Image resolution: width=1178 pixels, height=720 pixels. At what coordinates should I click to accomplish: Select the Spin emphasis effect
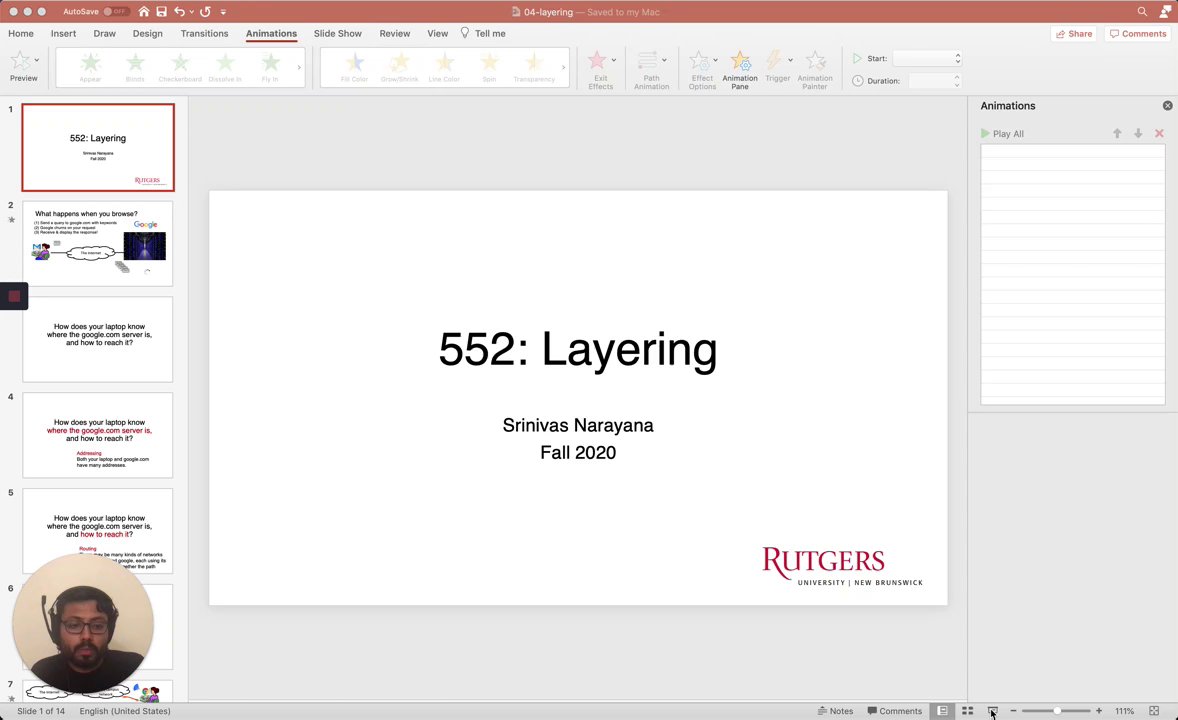point(489,67)
